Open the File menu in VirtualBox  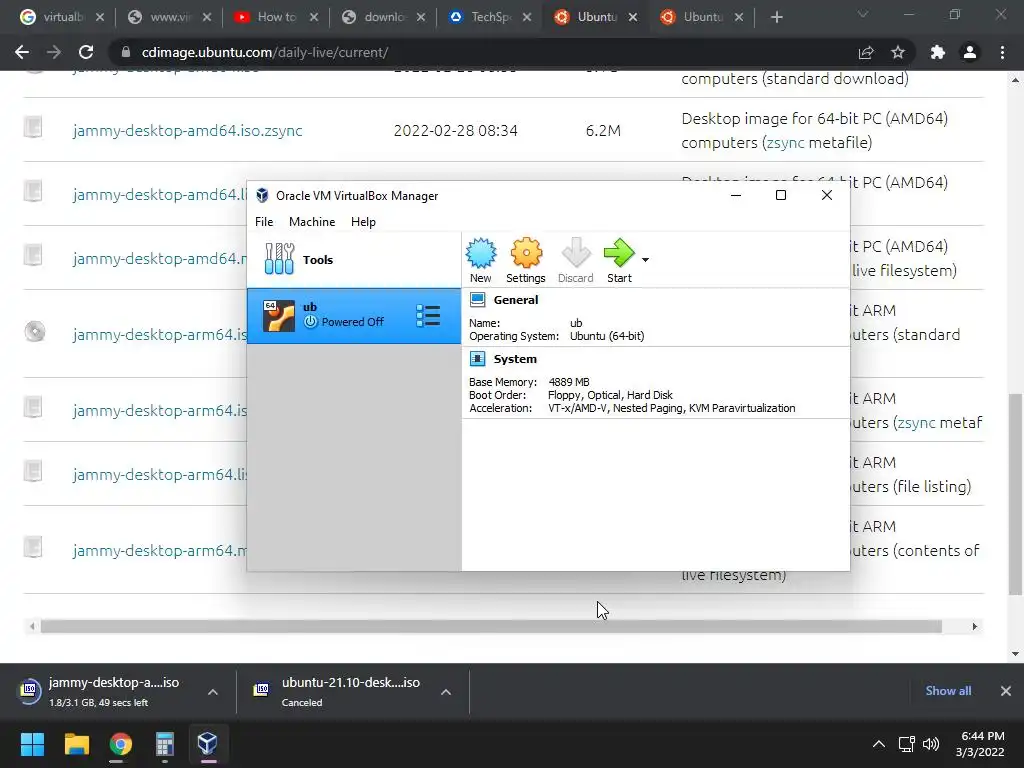point(264,222)
